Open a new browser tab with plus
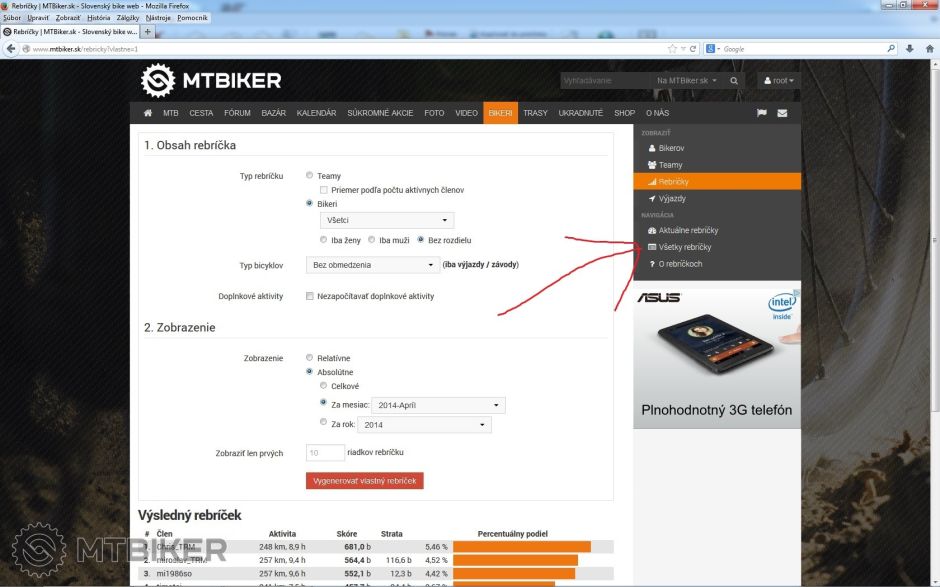Image resolution: width=940 pixels, height=587 pixels. pyautogui.click(x=148, y=32)
